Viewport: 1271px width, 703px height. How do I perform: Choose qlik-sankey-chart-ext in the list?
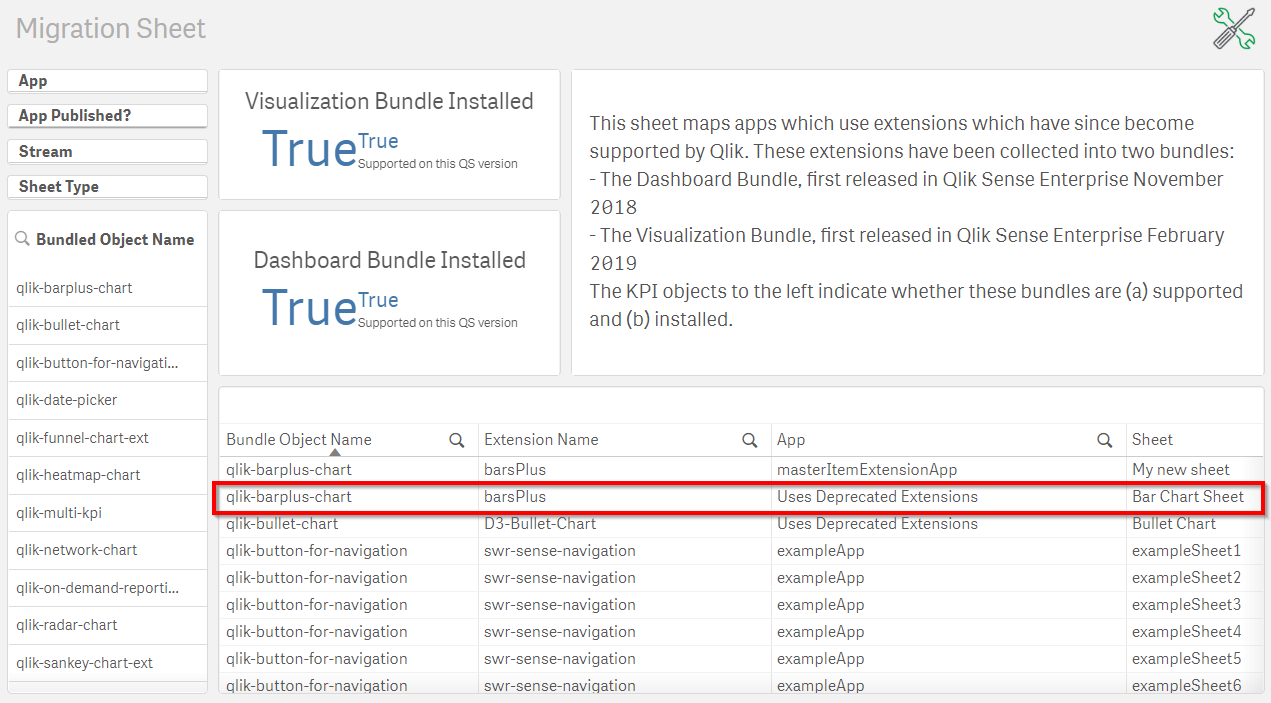84,663
